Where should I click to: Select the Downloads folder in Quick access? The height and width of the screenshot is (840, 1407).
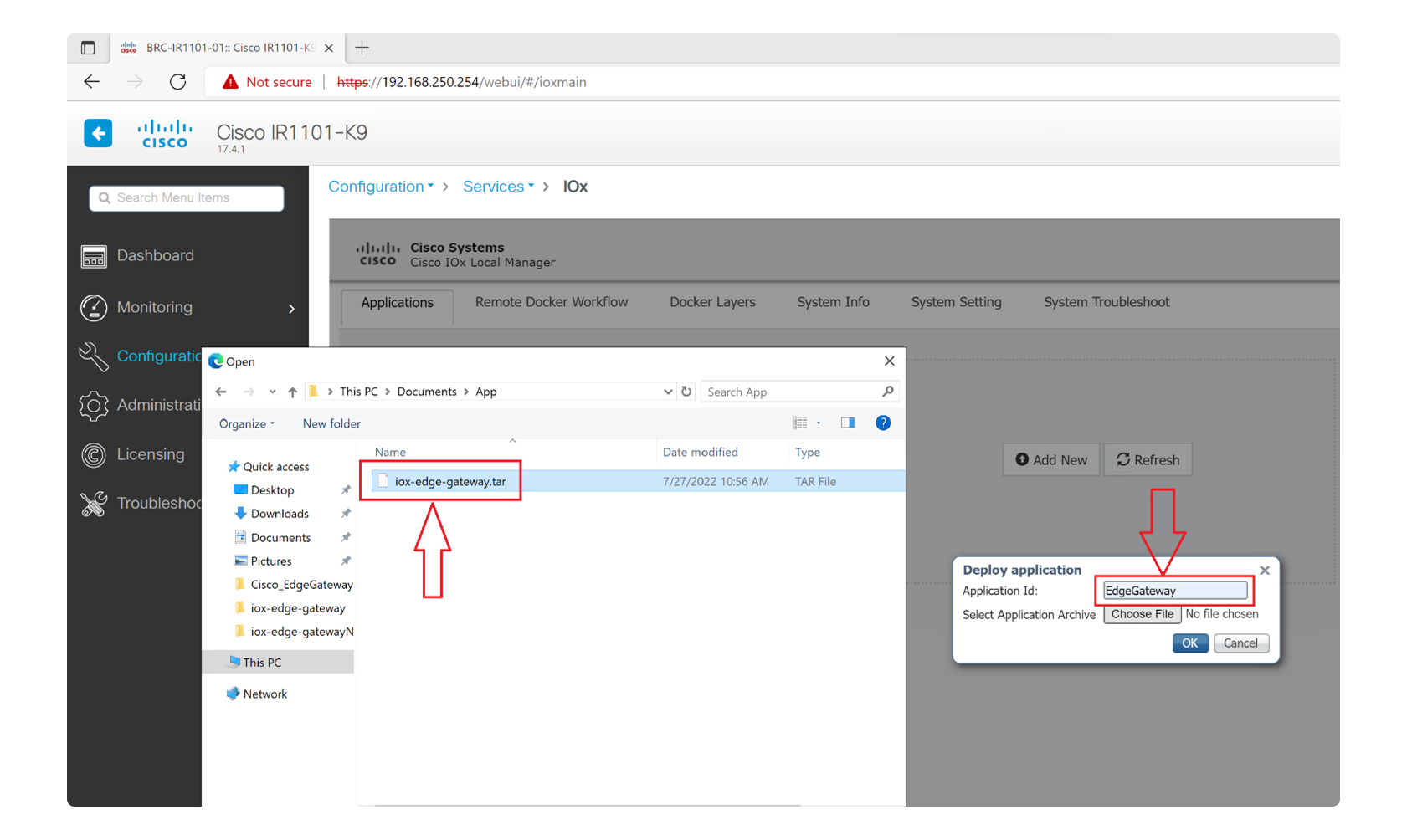(x=279, y=514)
